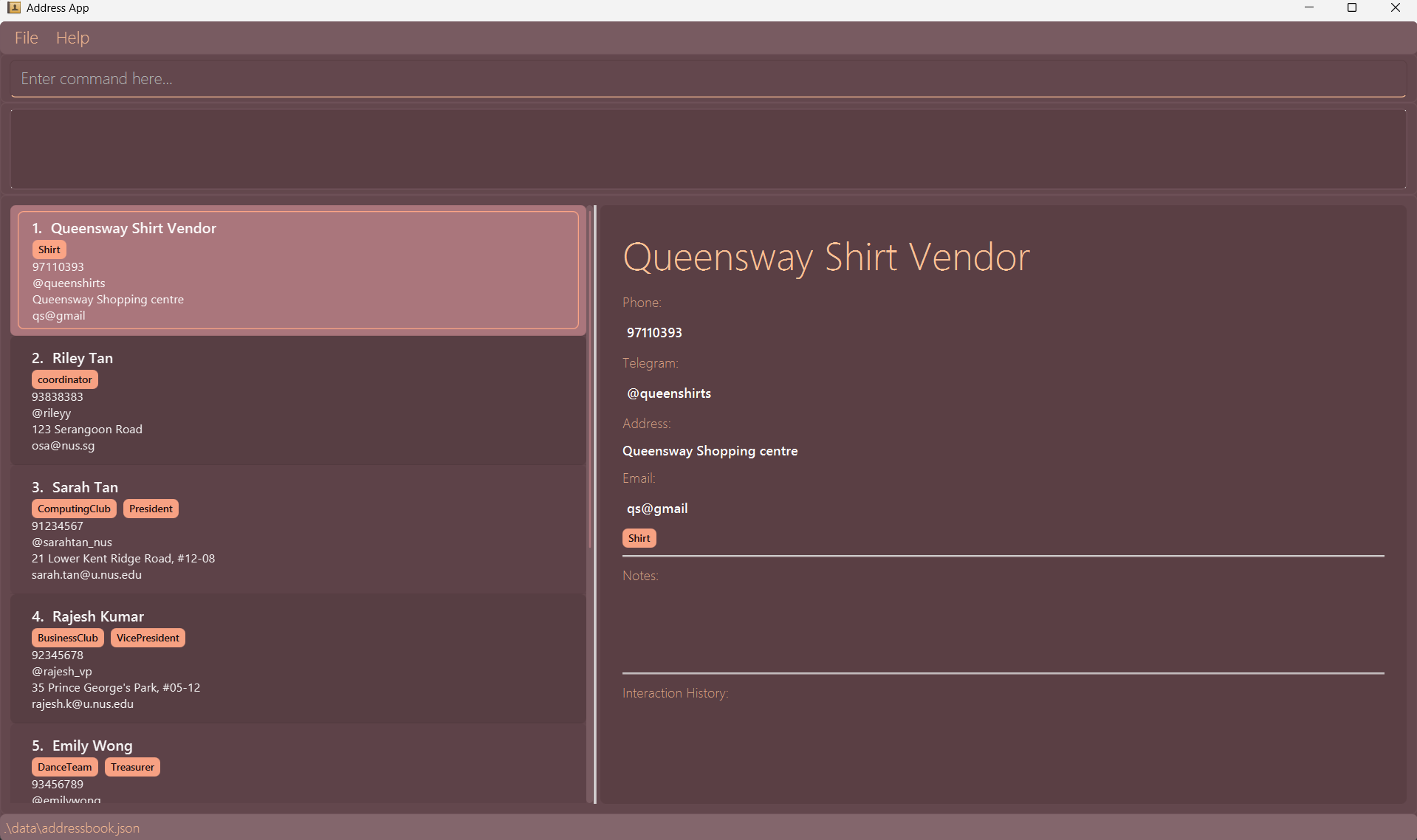Click the Treasurer tag on Emily Wong
Viewport: 1417px width, 840px height.
pos(132,767)
